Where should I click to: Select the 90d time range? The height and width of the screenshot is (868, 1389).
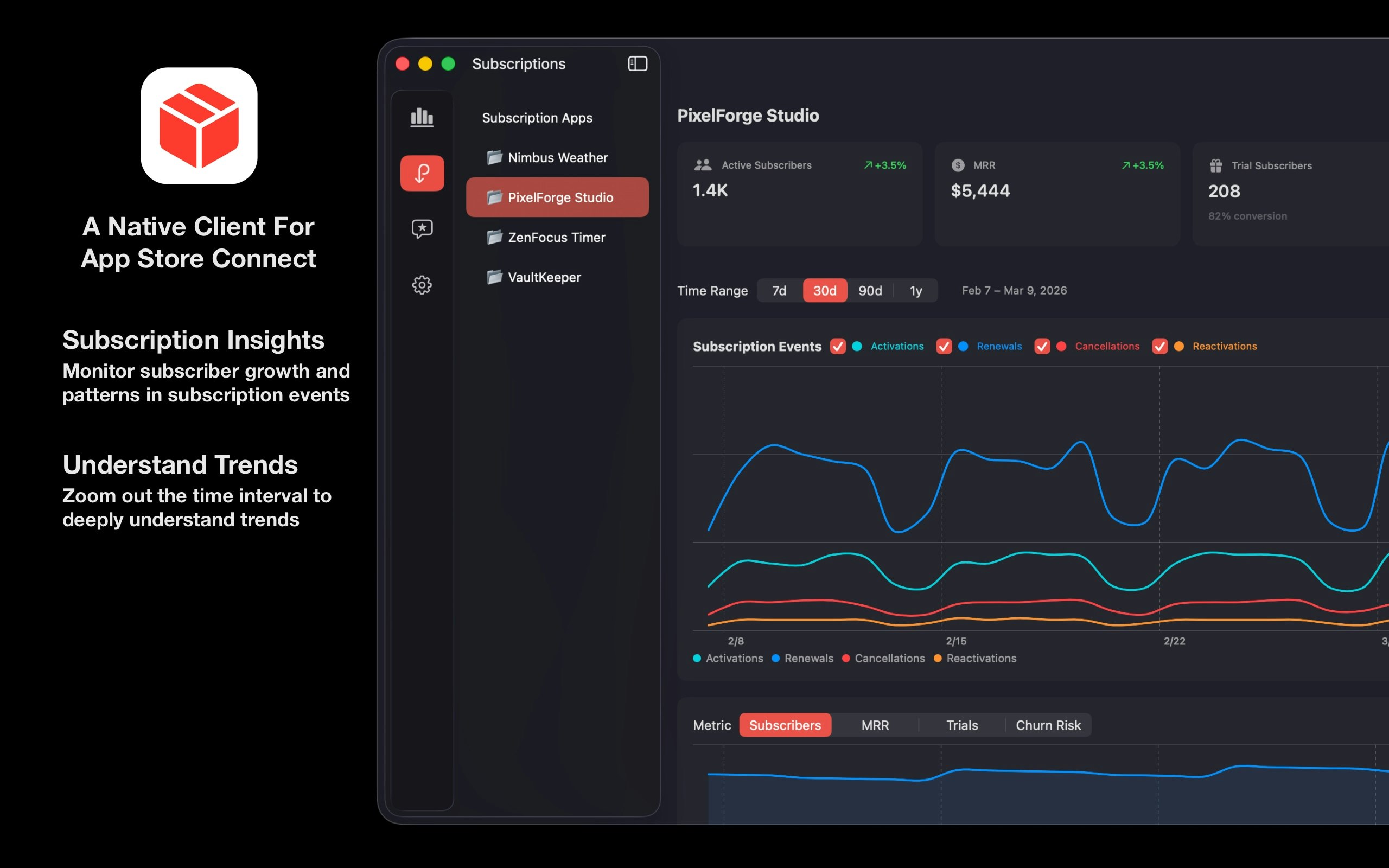click(x=870, y=290)
